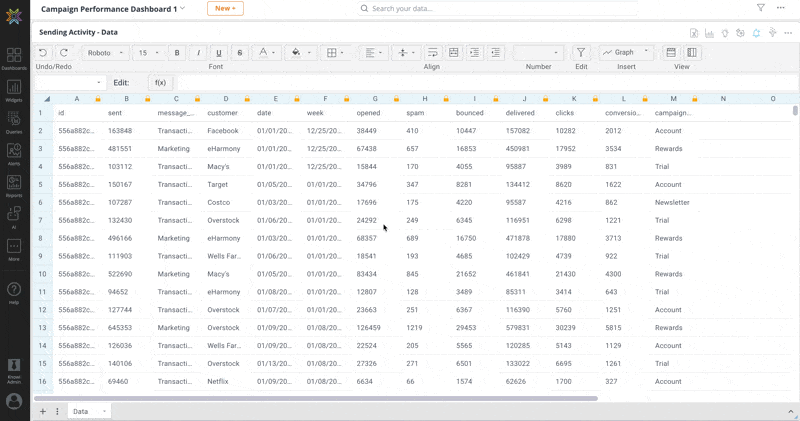This screenshot has height=421, width=800.
Task: Toggle italic formatting
Action: pyautogui.click(x=198, y=53)
